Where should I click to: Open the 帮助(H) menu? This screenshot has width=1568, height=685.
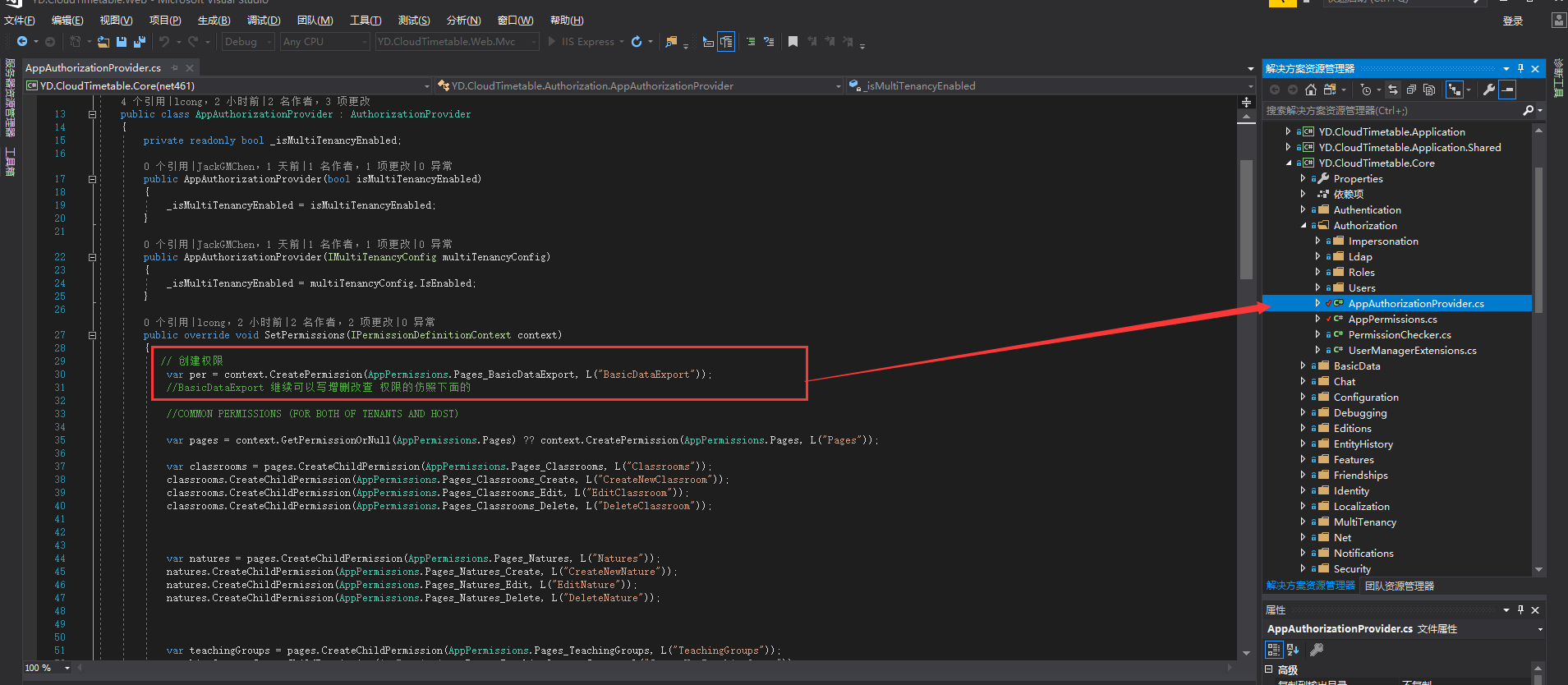click(567, 21)
